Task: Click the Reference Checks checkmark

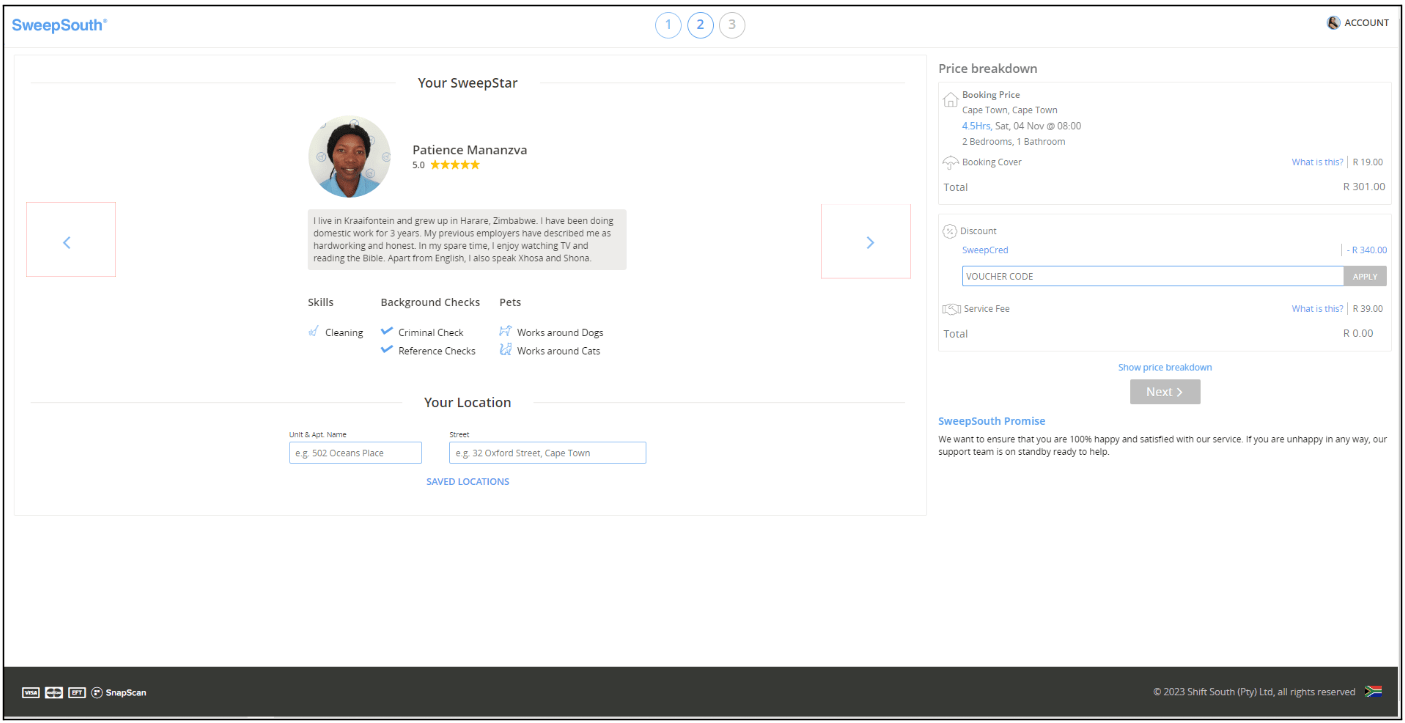Action: 387,350
